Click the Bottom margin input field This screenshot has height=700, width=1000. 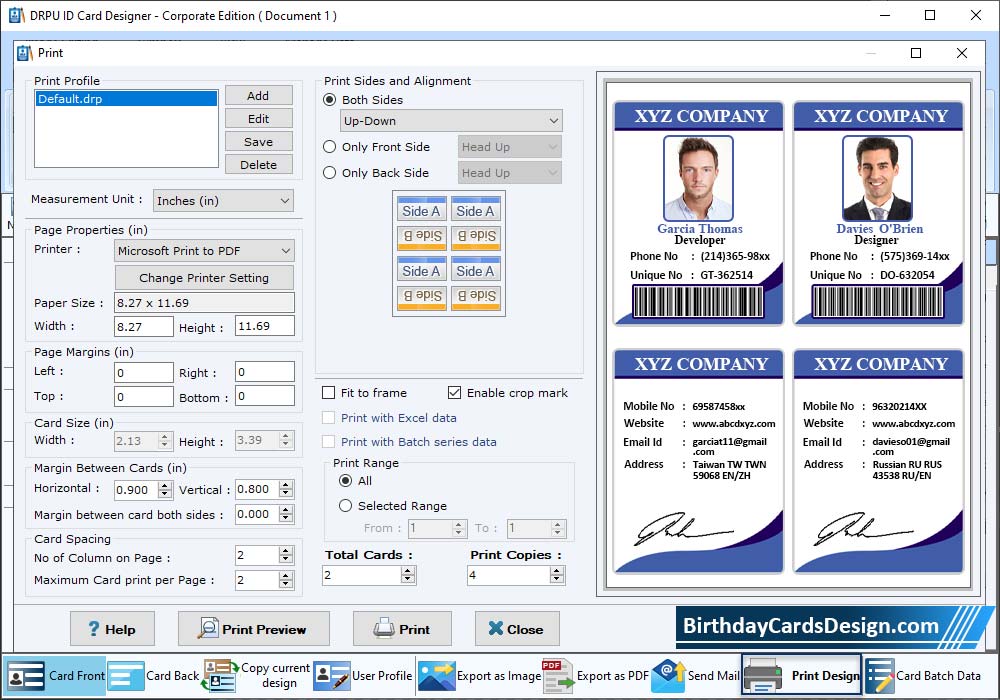coord(265,396)
